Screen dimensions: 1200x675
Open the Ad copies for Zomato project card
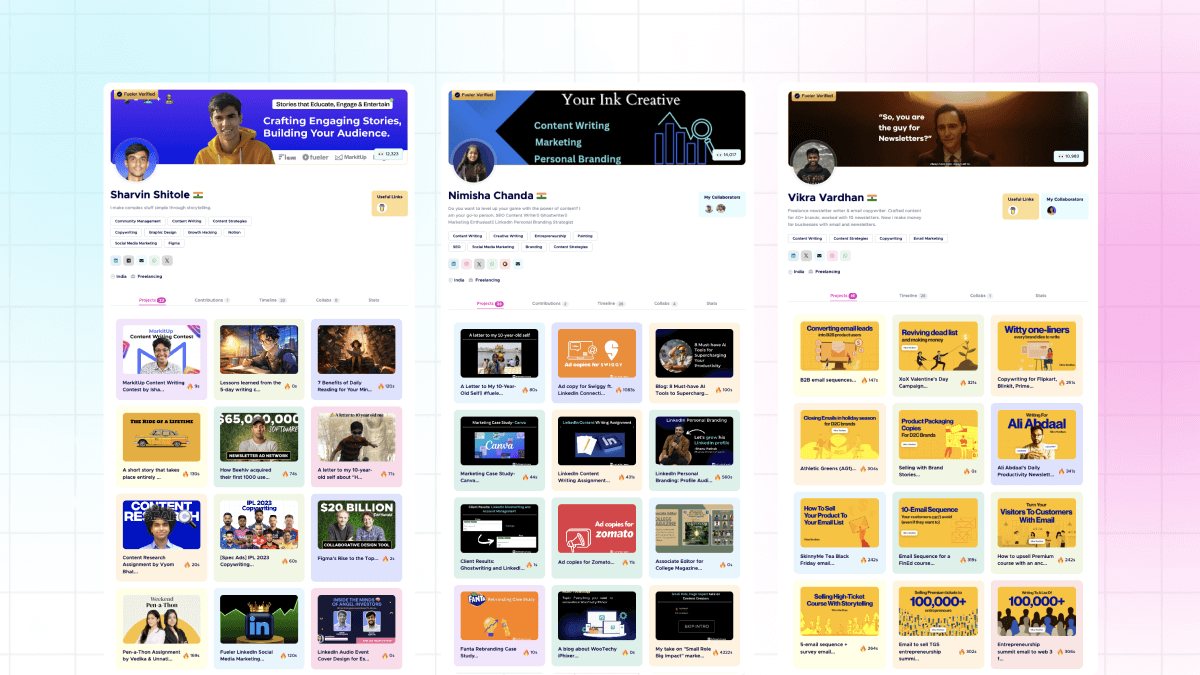(x=596, y=530)
